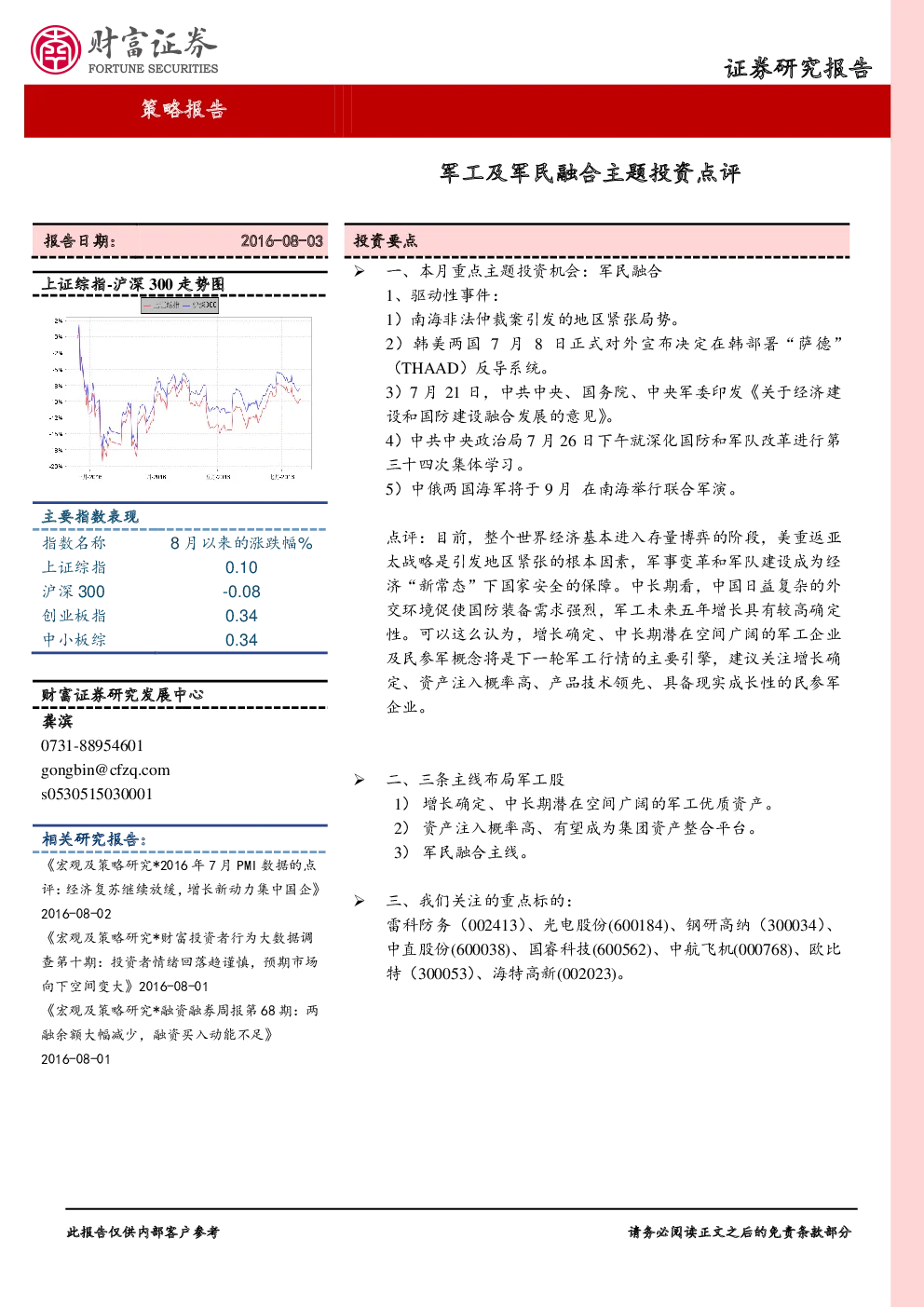Click the footer disclaimer 请务必阅读正文之后的免责条款部分

pos(740,1232)
